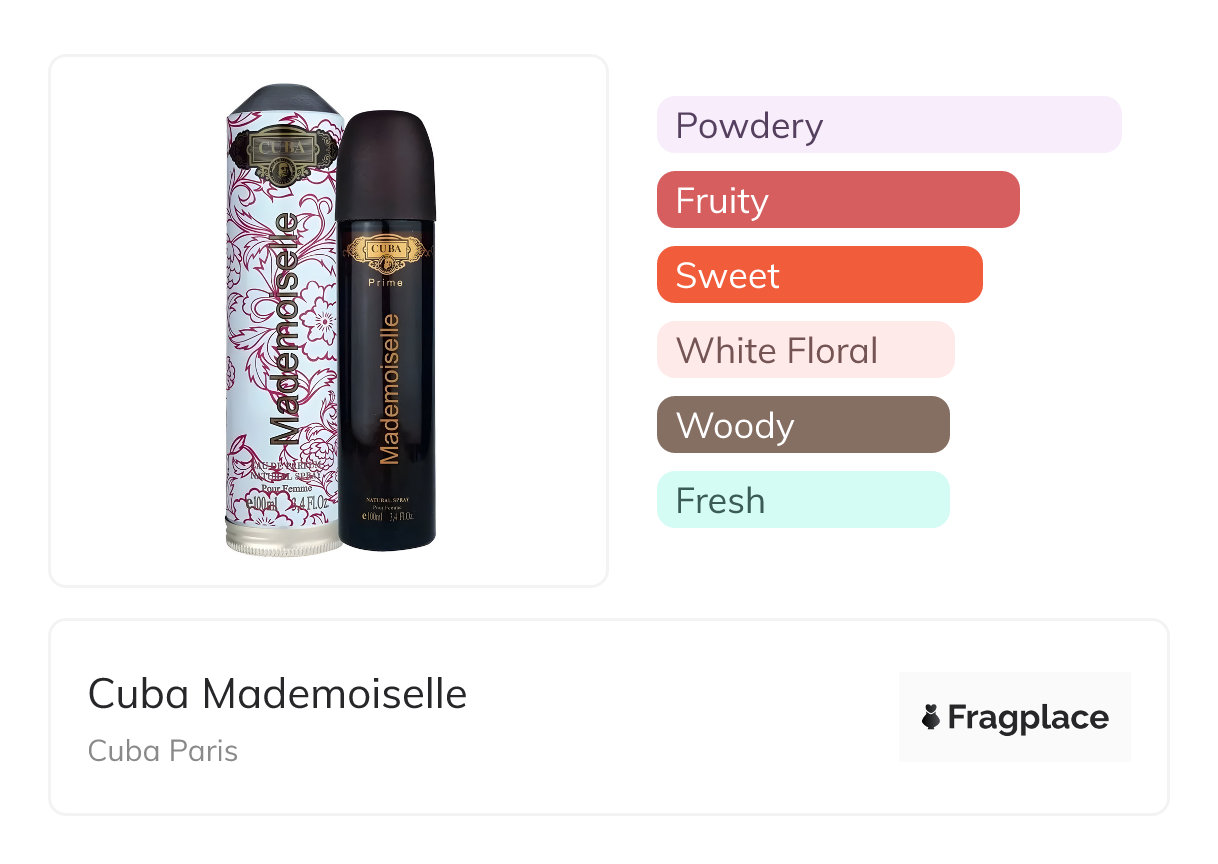Open the Cuba Mademoiselle title
Viewport: 1218px width, 864px height.
pos(277,693)
